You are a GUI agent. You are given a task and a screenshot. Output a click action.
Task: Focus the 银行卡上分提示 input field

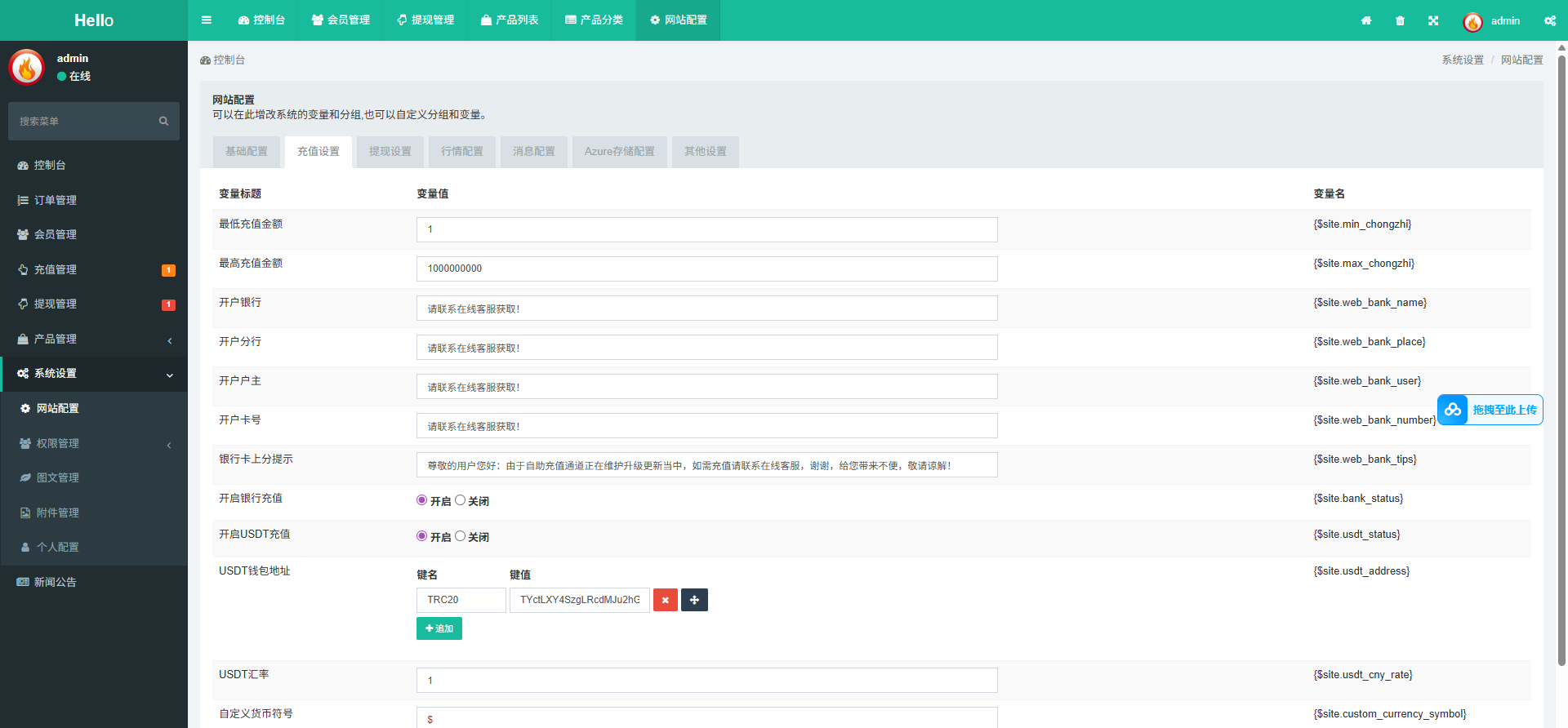[x=707, y=465]
